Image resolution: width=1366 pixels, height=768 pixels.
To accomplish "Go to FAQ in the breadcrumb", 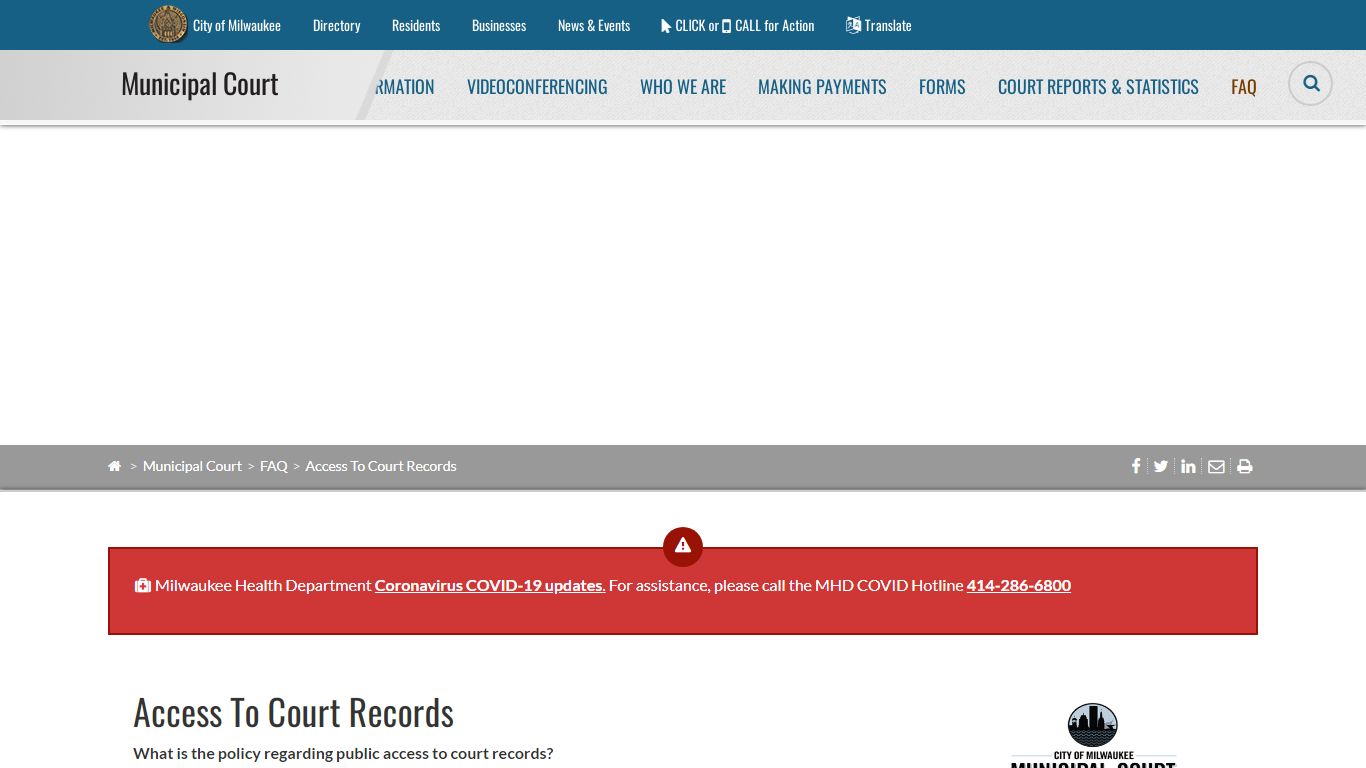I will tap(273, 466).
